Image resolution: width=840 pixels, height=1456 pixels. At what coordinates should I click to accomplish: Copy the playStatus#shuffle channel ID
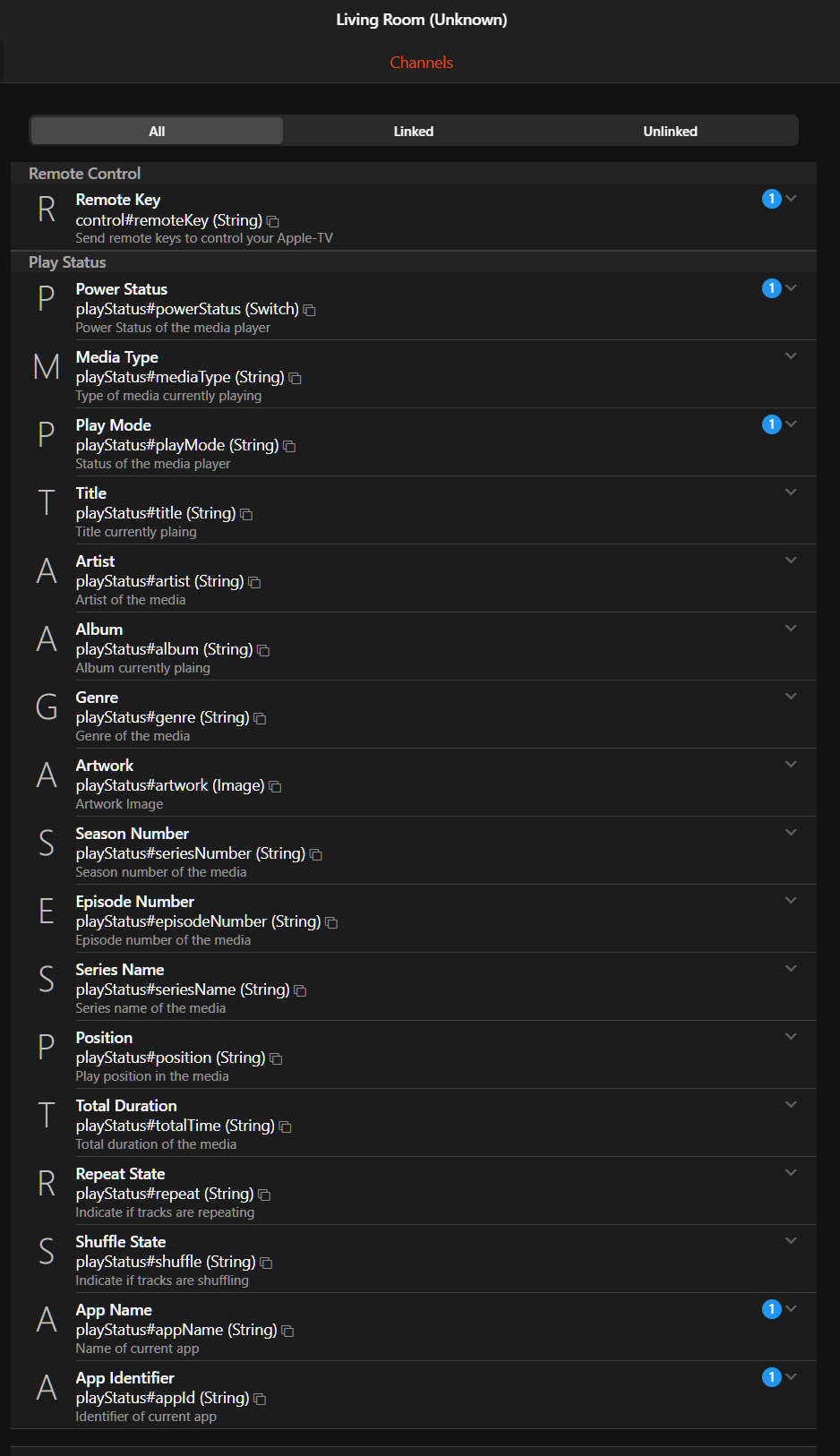(266, 1263)
